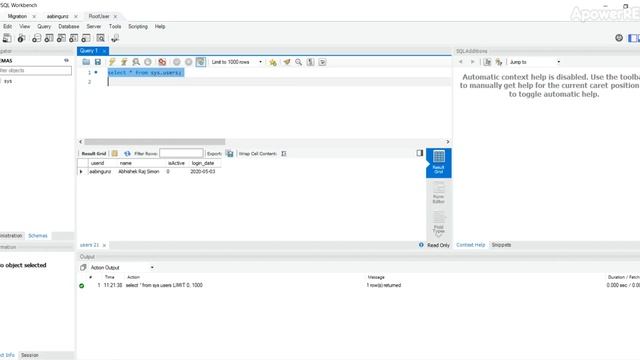Click the search table data icon in main toolbar
Screen dimensions: 640x360
point(100,38)
